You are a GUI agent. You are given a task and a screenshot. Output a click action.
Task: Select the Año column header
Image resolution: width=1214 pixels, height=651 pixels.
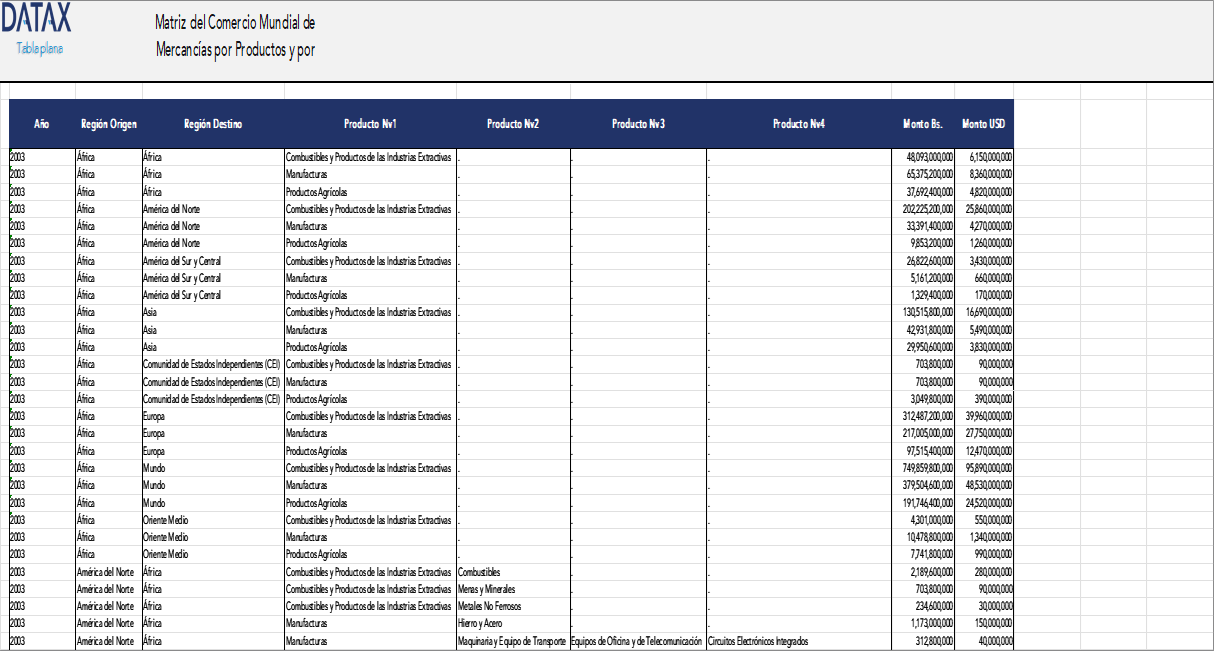(42, 124)
